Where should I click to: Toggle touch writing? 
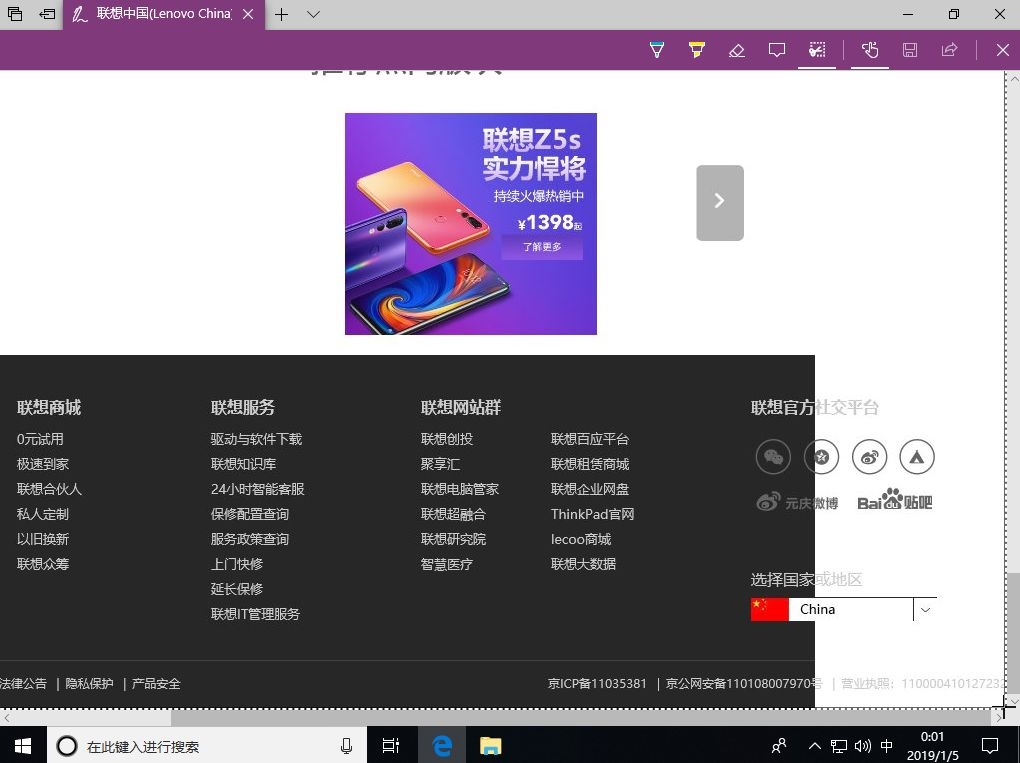[x=870, y=50]
